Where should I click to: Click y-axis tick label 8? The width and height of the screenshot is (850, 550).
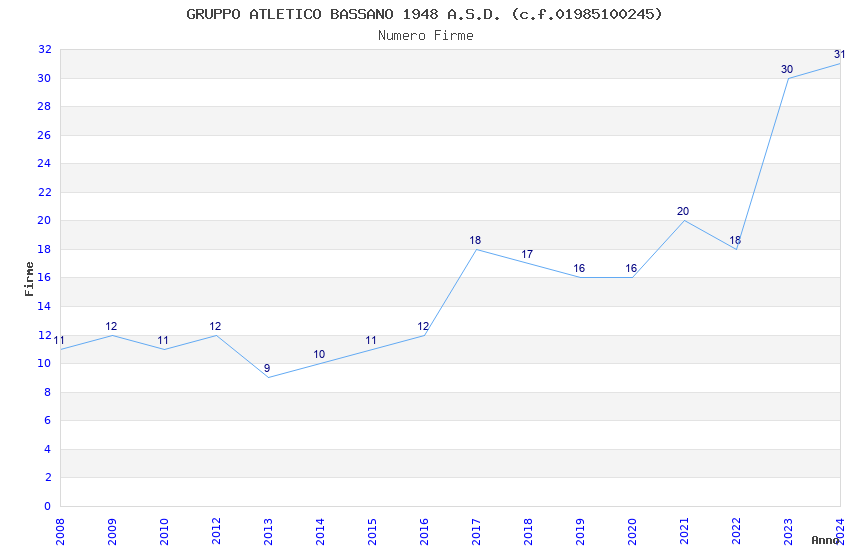[47, 392]
